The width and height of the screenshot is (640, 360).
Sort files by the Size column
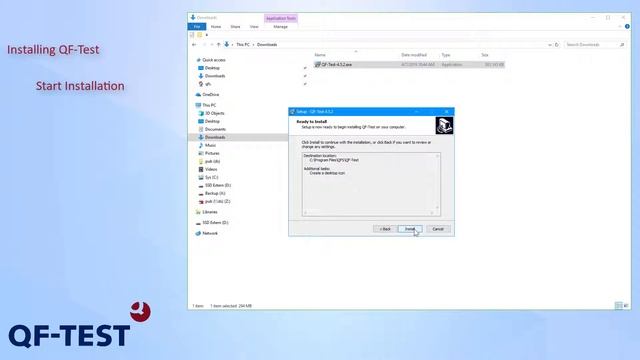tap(484, 55)
